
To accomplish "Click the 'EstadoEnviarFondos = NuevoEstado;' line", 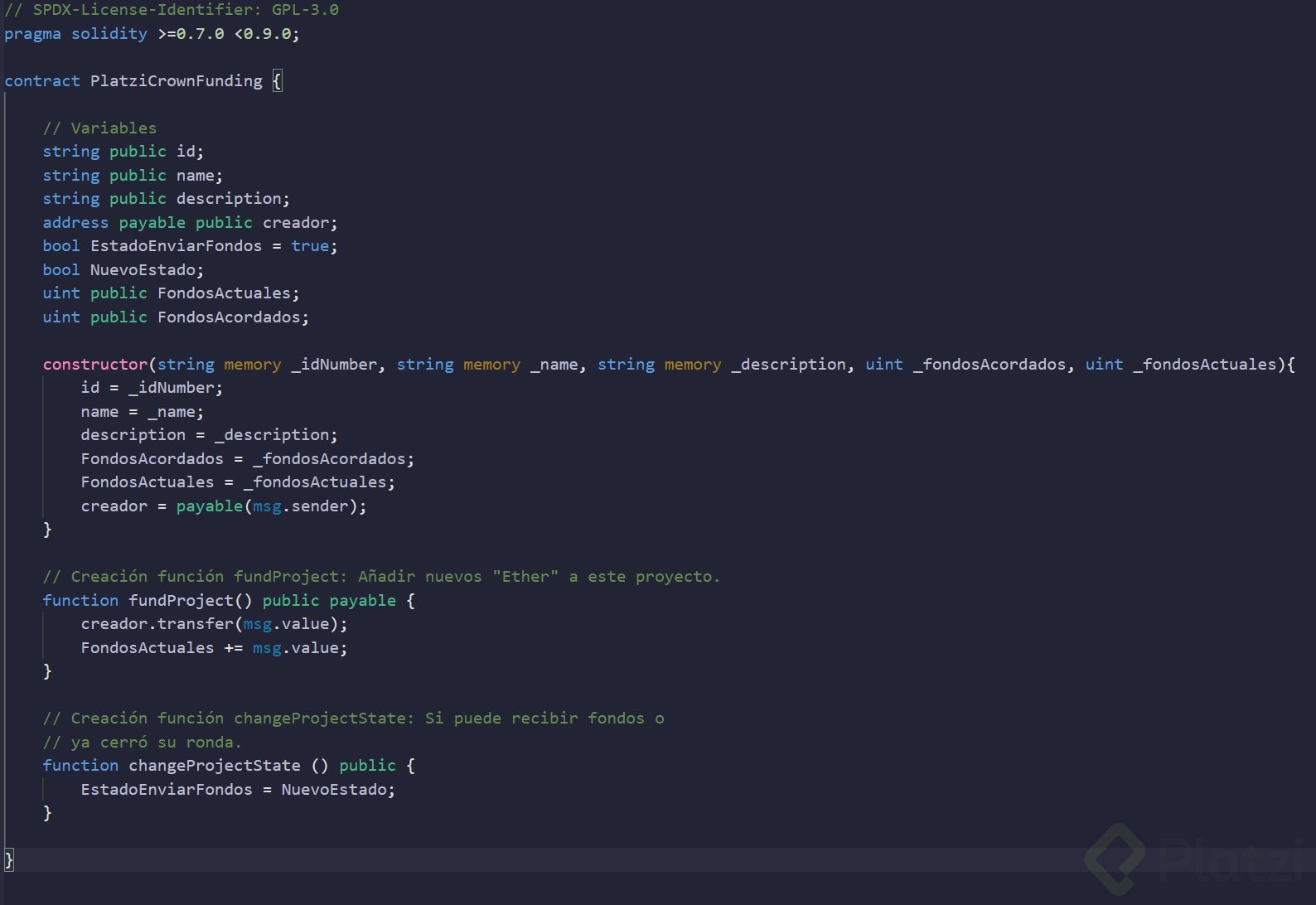I will (x=238, y=790).
